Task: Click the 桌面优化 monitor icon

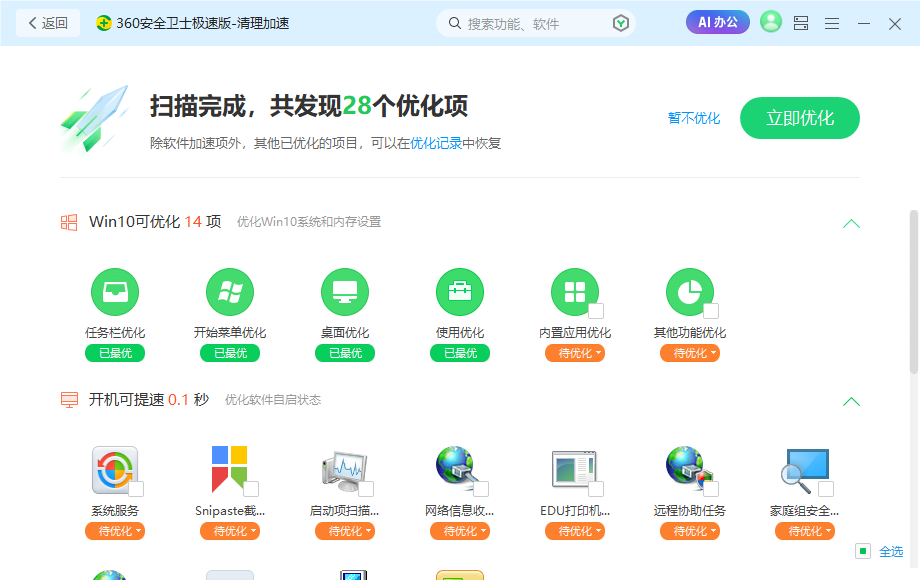Action: pos(345,290)
